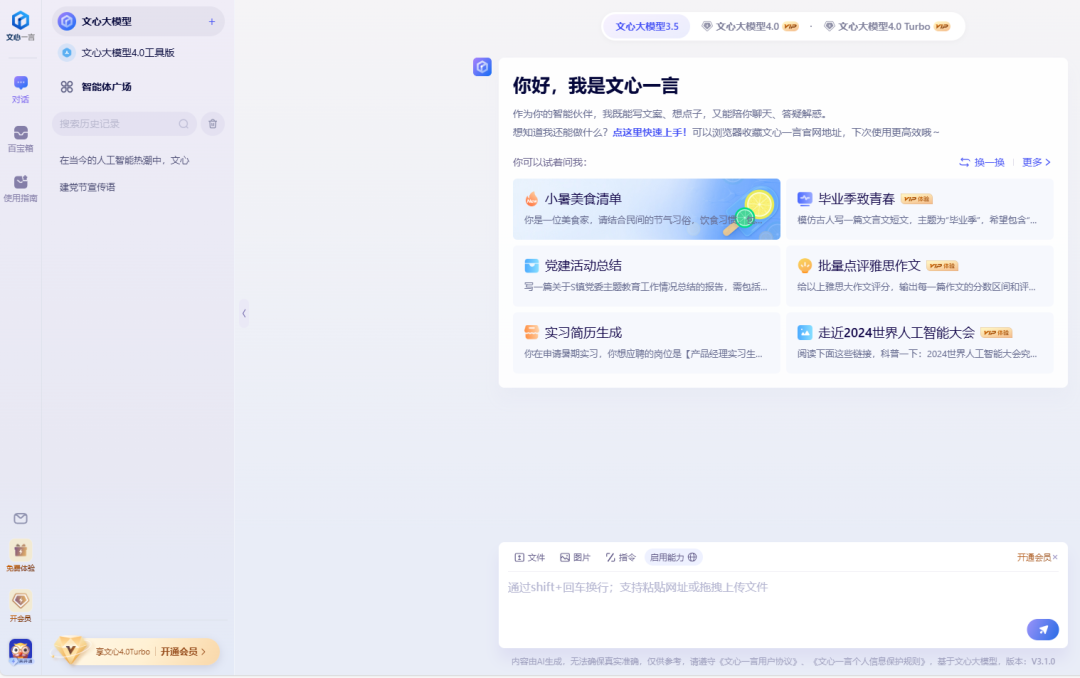
Task: Open the 使用指南 guide icon
Action: tap(21, 188)
